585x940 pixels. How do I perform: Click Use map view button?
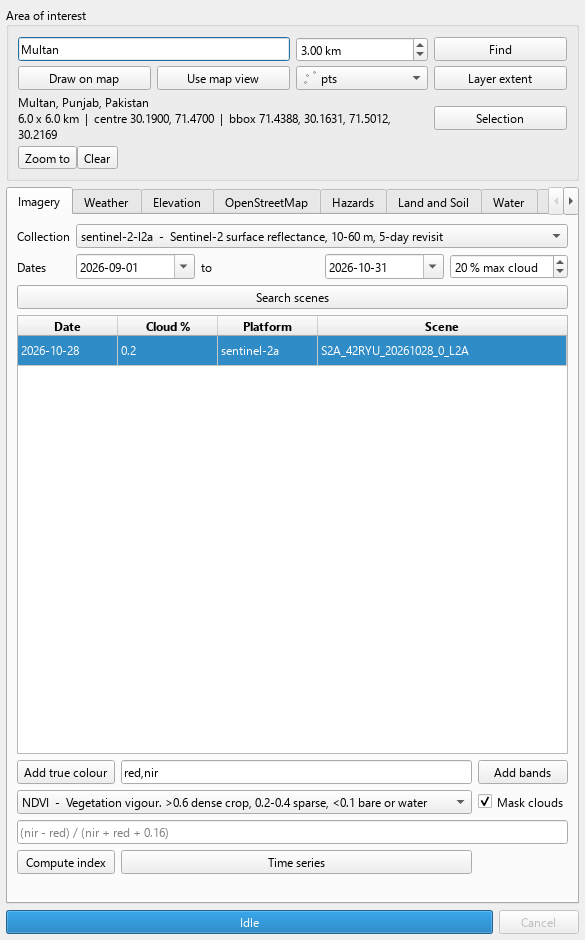pyautogui.click(x=223, y=79)
